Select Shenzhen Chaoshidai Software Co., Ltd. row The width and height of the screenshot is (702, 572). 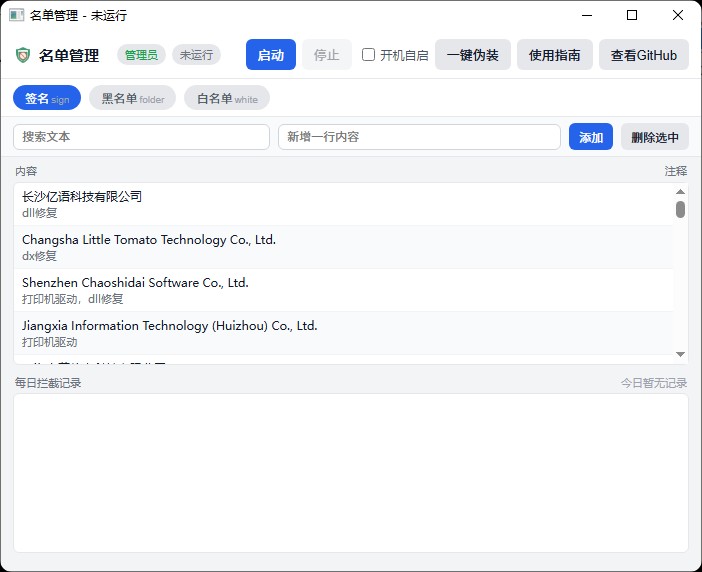pos(343,290)
